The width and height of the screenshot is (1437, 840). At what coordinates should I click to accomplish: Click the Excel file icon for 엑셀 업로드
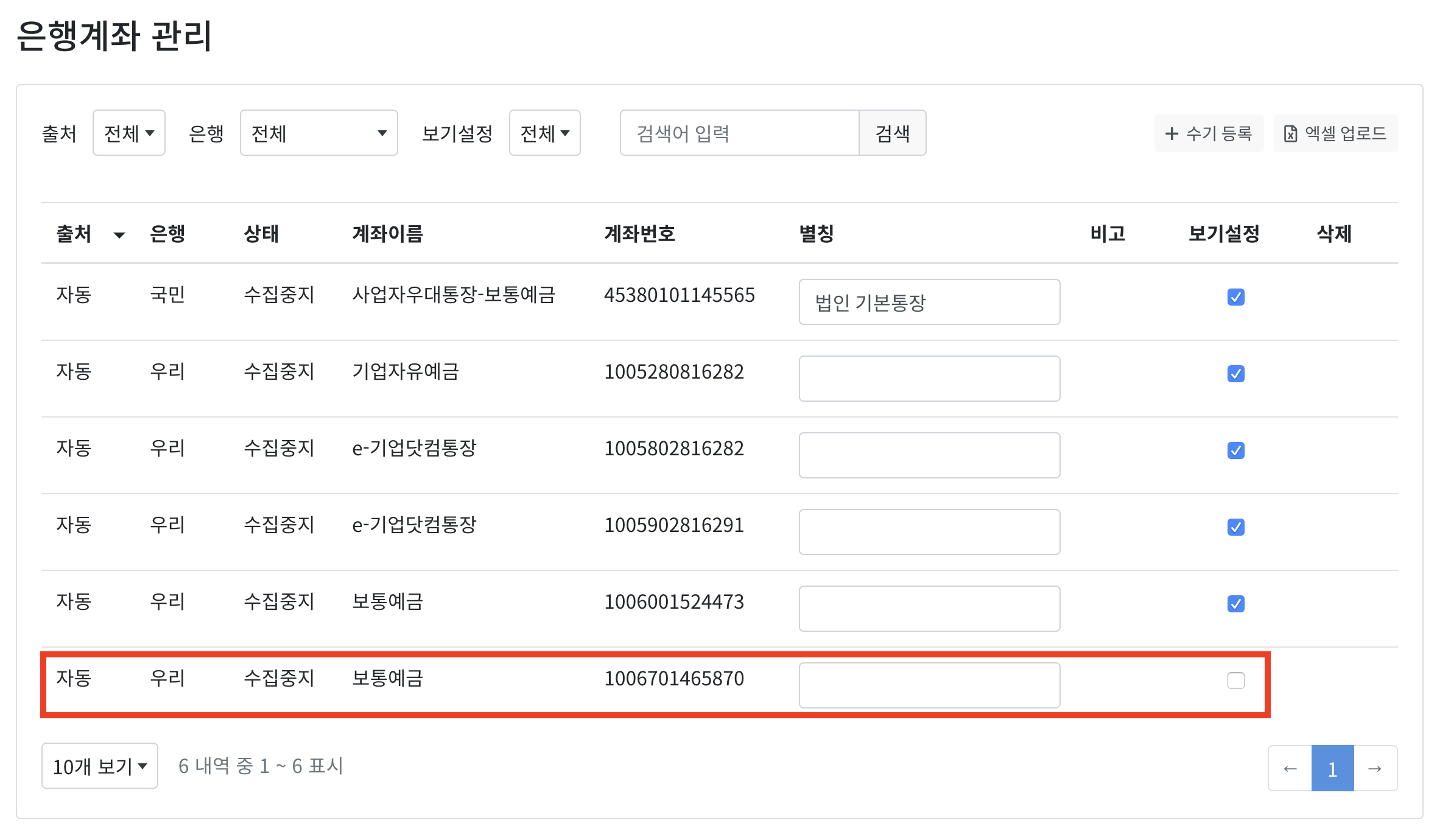pyautogui.click(x=1290, y=133)
